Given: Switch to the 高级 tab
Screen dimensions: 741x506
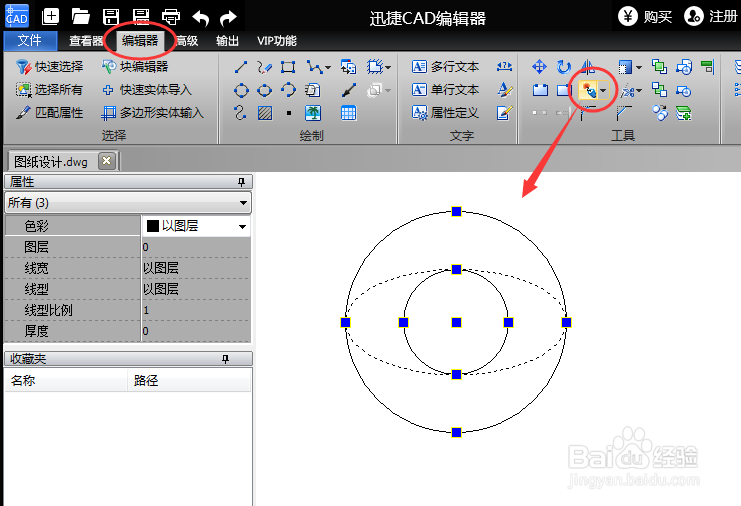Looking at the screenshot, I should pyautogui.click(x=187, y=41).
